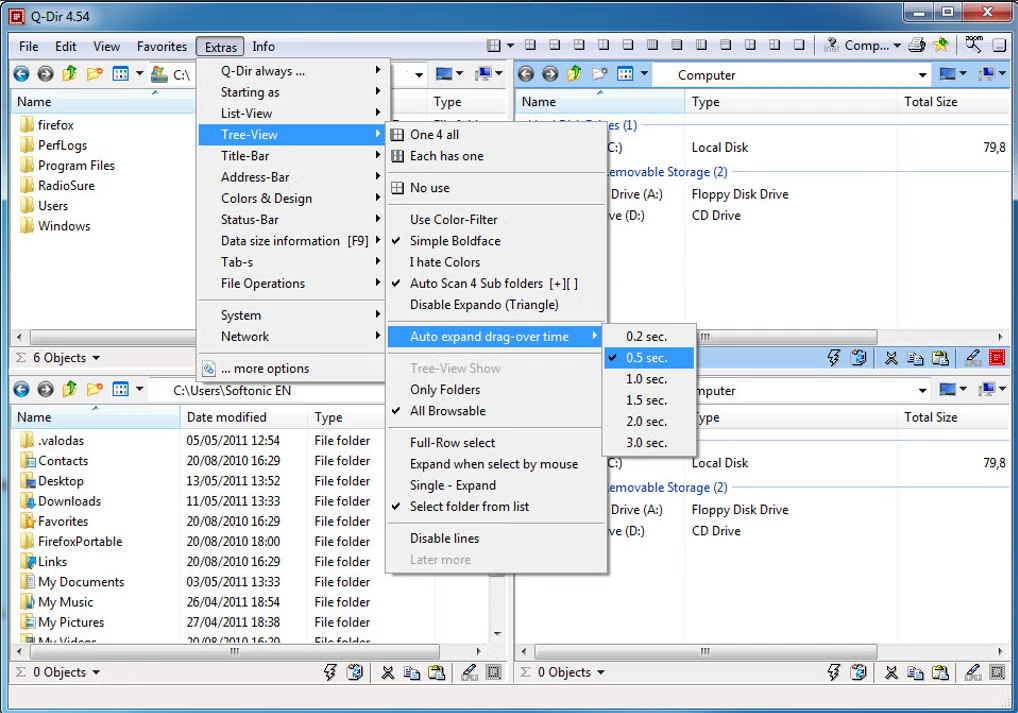
Task: Click Cut scissors in top-right pane status bar
Action: pos(891,358)
